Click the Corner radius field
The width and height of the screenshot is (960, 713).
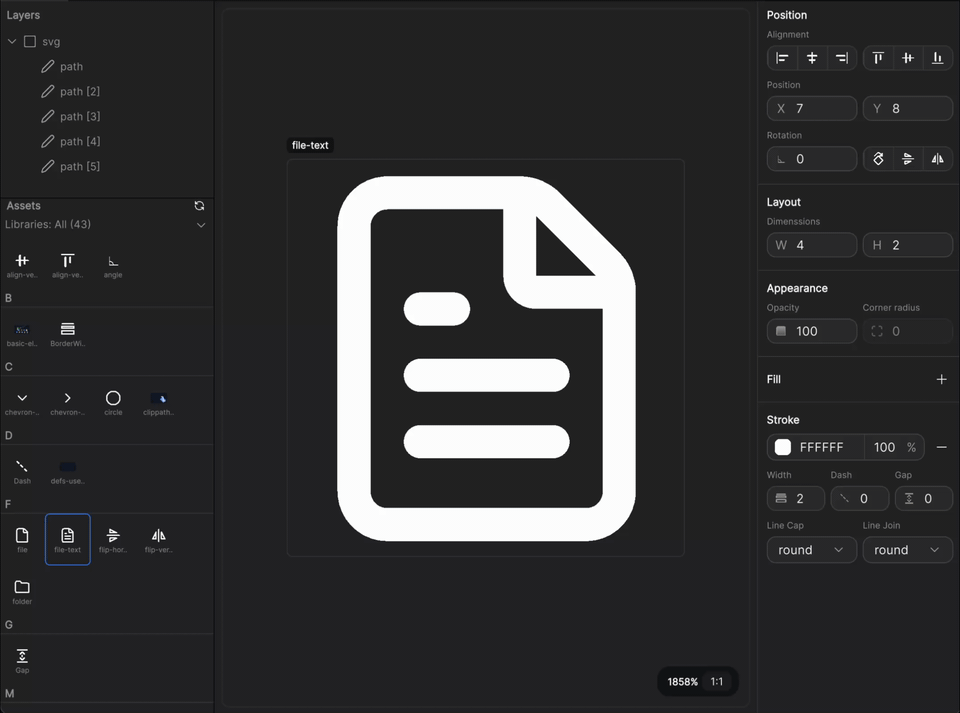coord(907,331)
